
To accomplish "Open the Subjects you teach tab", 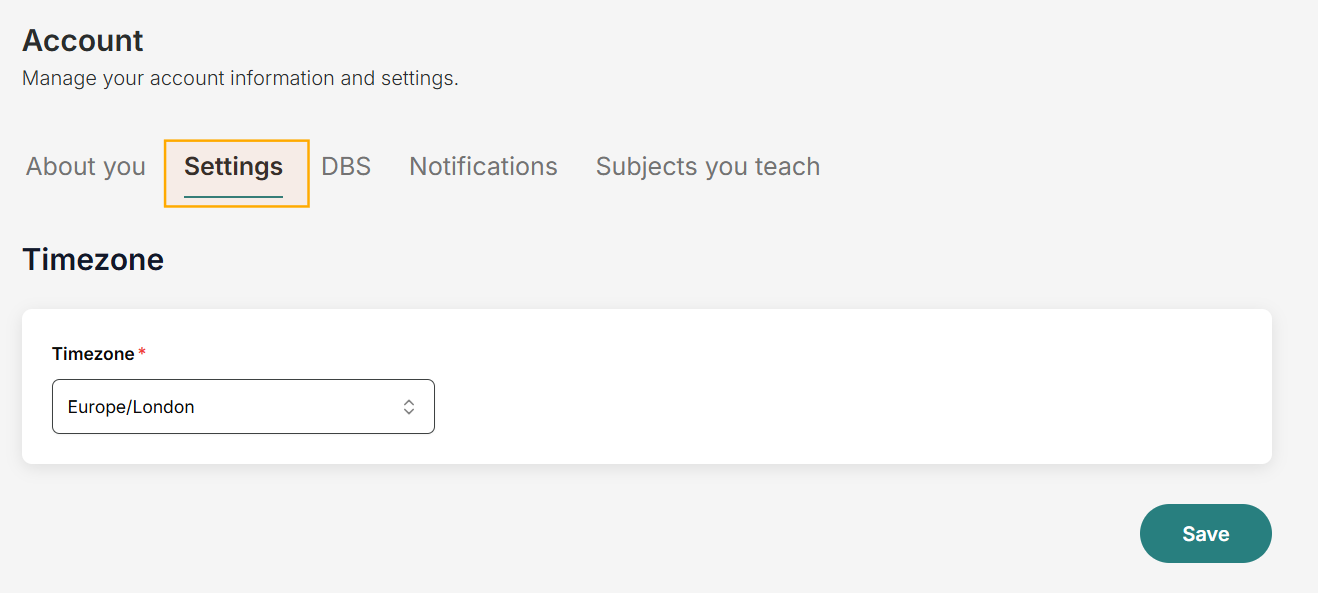I will [x=707, y=167].
